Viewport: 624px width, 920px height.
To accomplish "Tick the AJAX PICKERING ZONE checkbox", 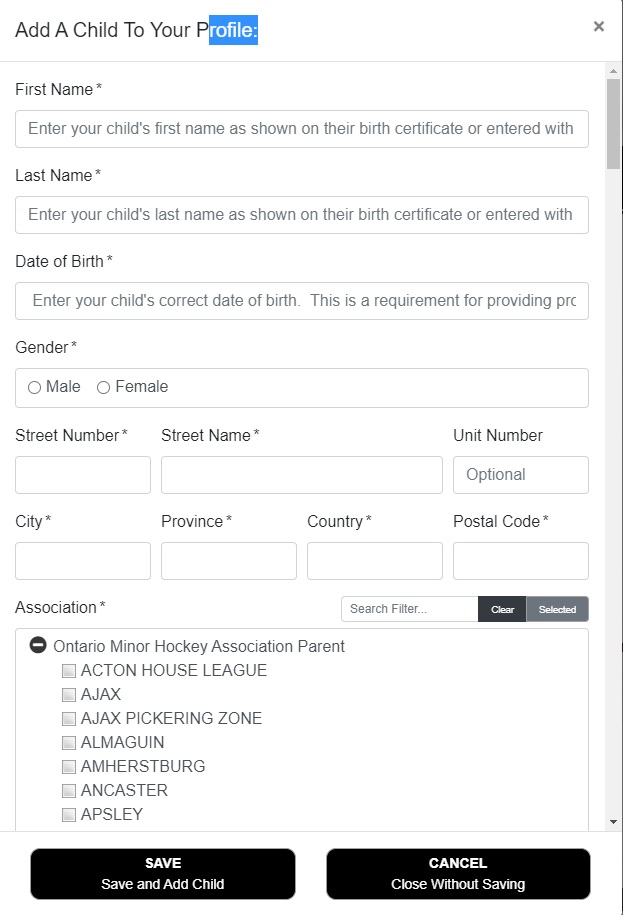I will (69, 719).
